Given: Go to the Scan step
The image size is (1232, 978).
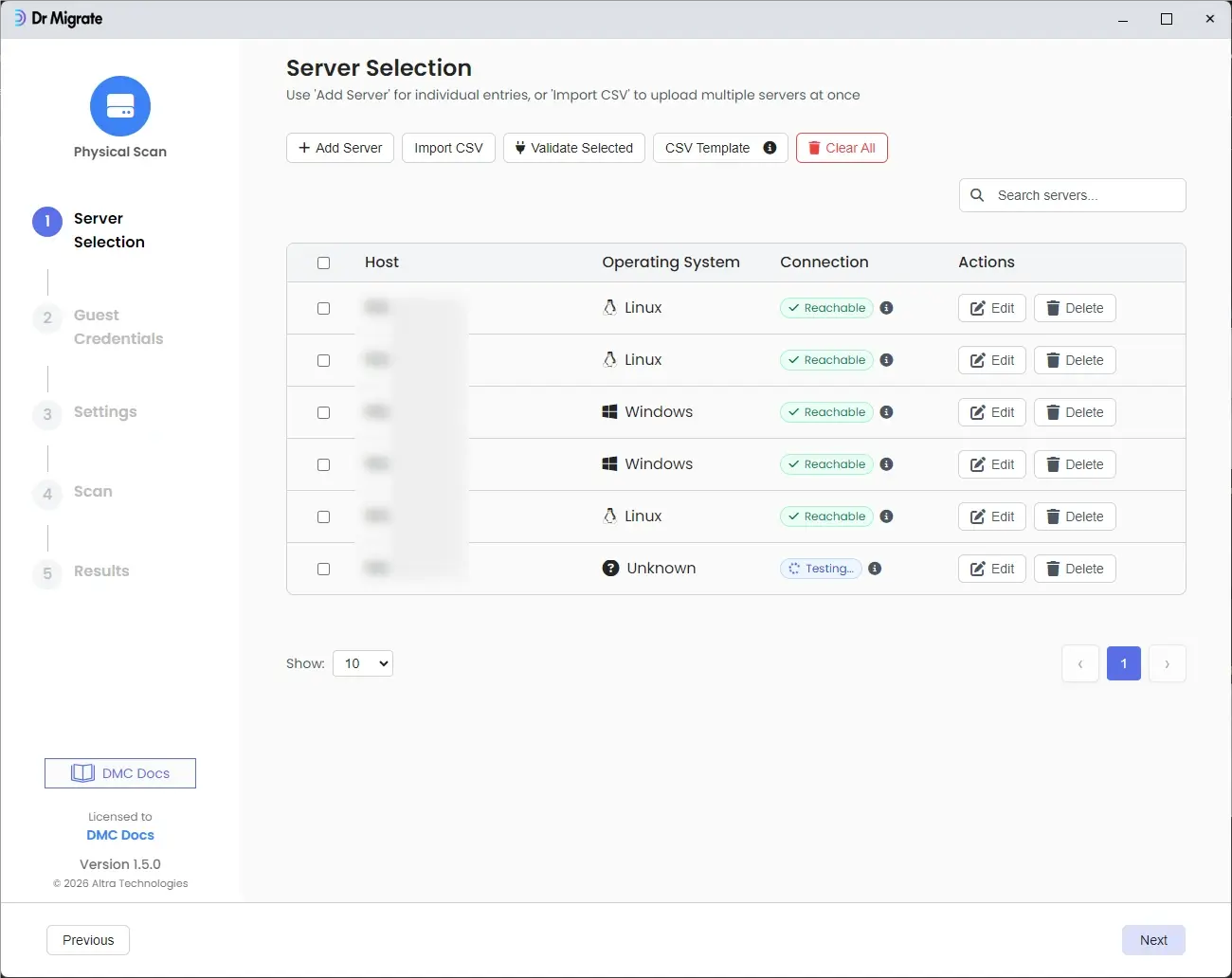Looking at the screenshot, I should 73,492.
